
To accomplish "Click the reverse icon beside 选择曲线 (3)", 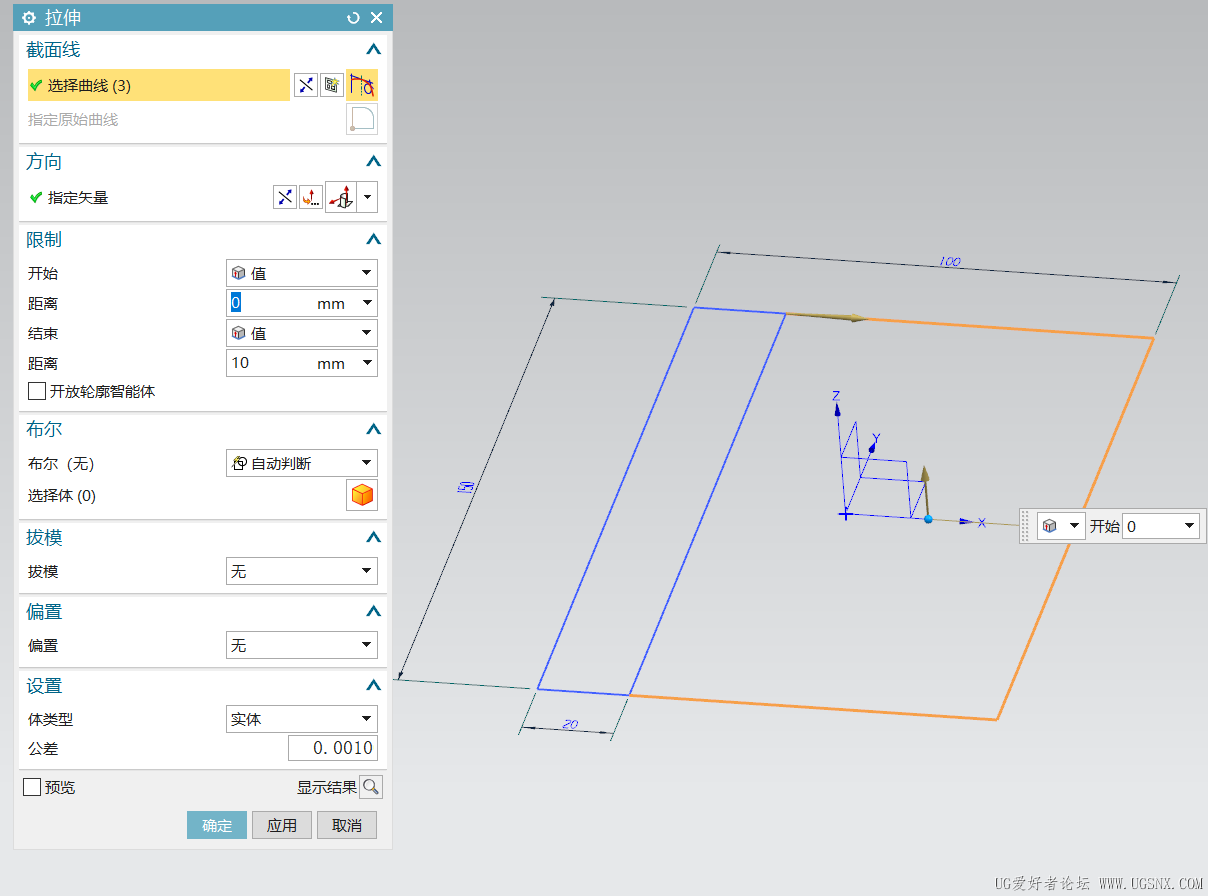I will click(306, 86).
